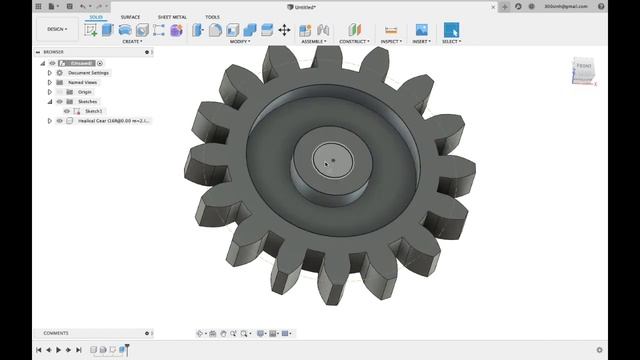Select the Move/Copy cross-arrows tool
The height and width of the screenshot is (360, 640).
click(284, 30)
